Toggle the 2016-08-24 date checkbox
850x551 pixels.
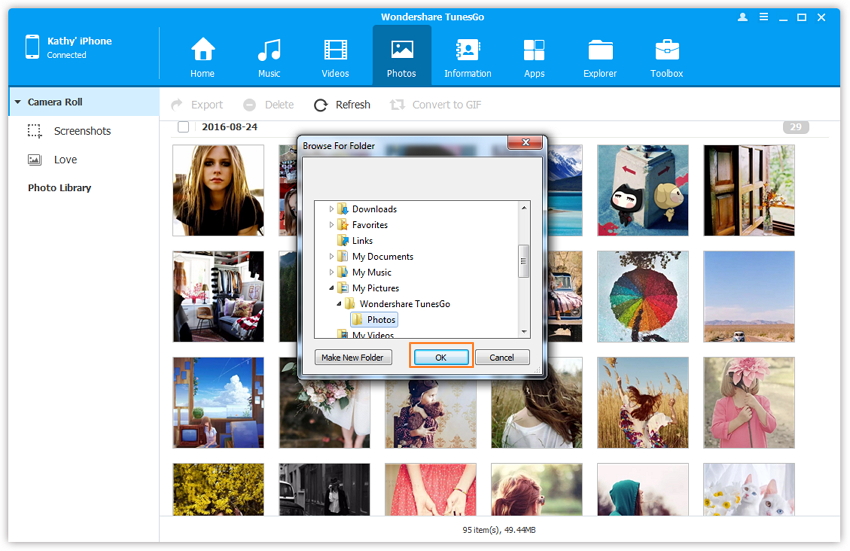(x=183, y=127)
